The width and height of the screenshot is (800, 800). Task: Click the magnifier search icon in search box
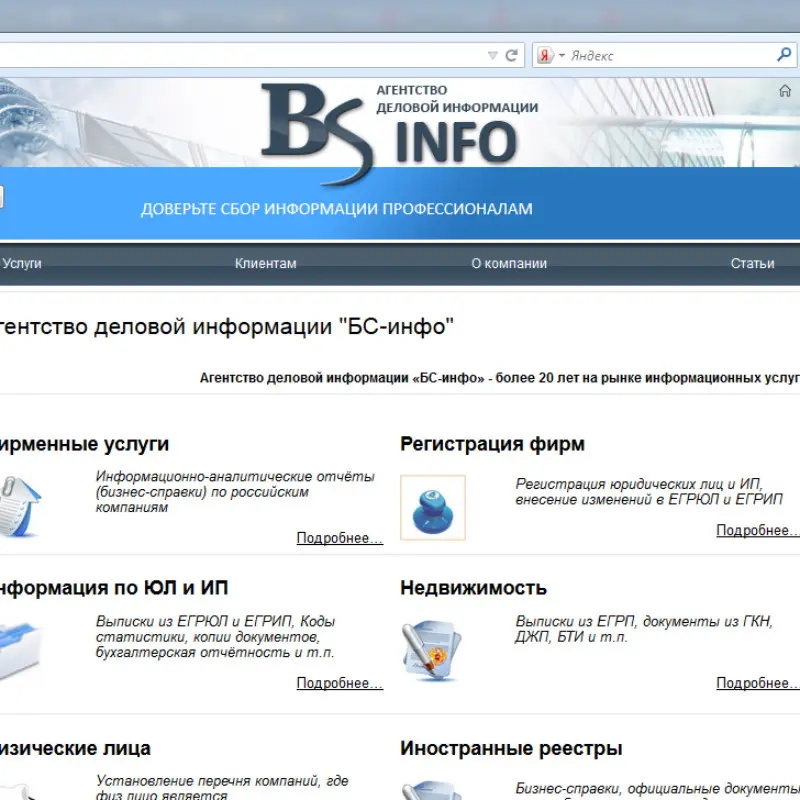tap(784, 55)
